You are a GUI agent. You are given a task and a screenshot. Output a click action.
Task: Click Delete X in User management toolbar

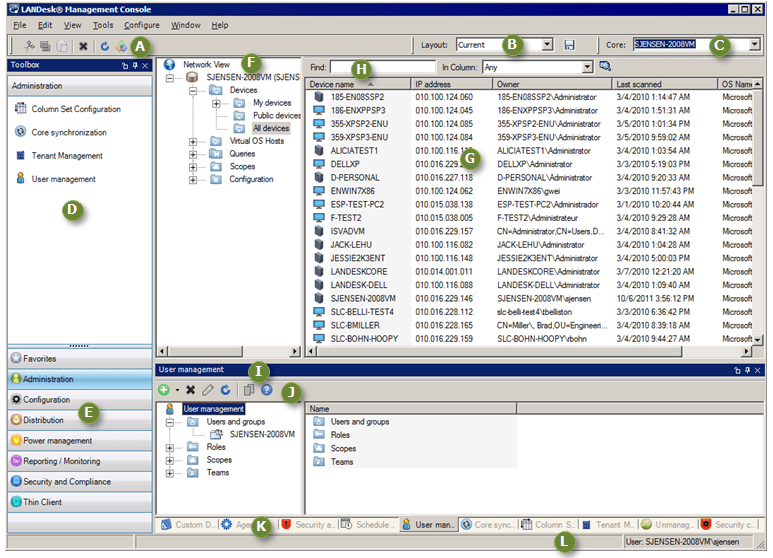coord(190,390)
